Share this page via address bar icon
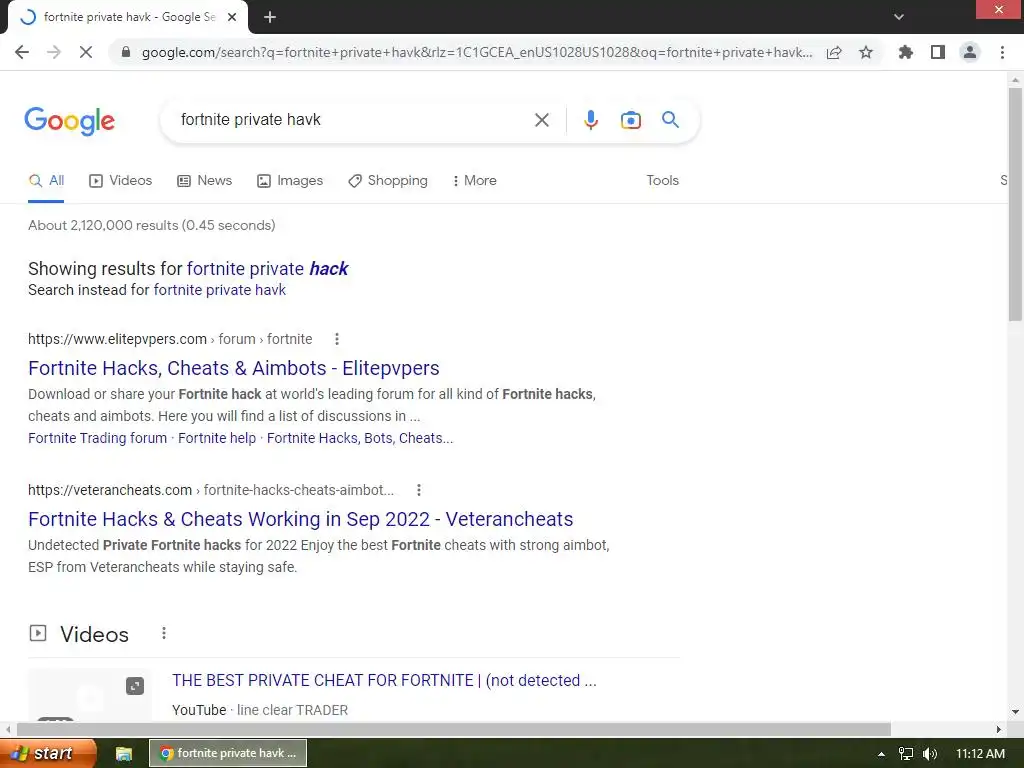The image size is (1024, 768). coord(834,52)
